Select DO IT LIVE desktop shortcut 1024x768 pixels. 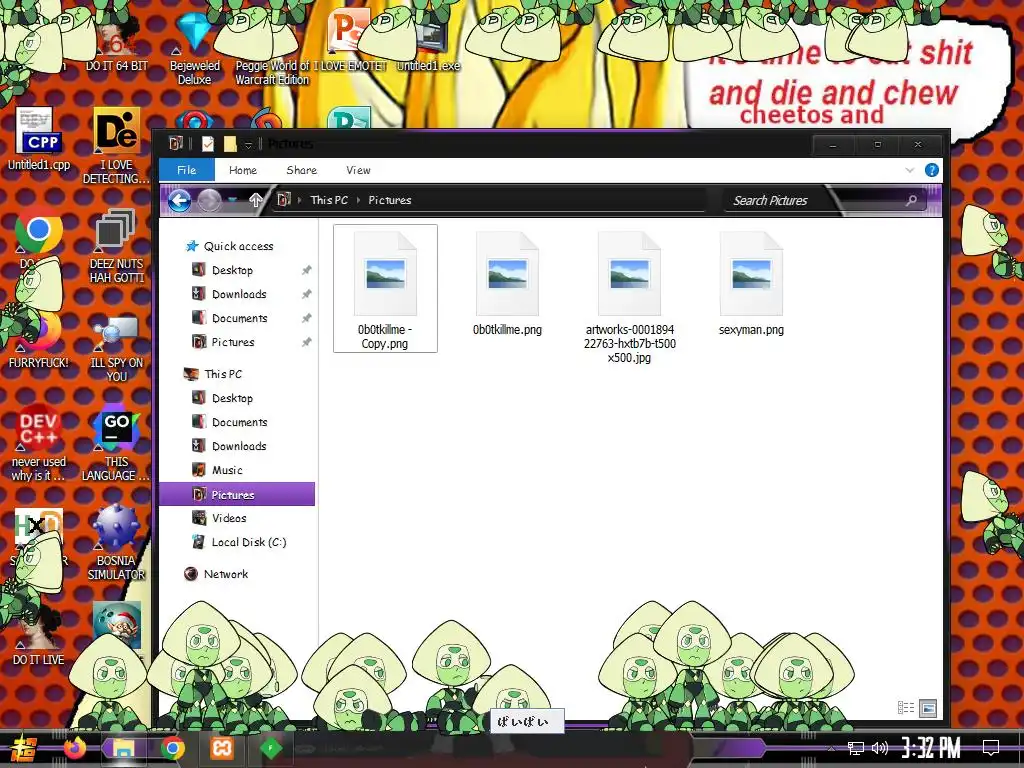[39, 635]
